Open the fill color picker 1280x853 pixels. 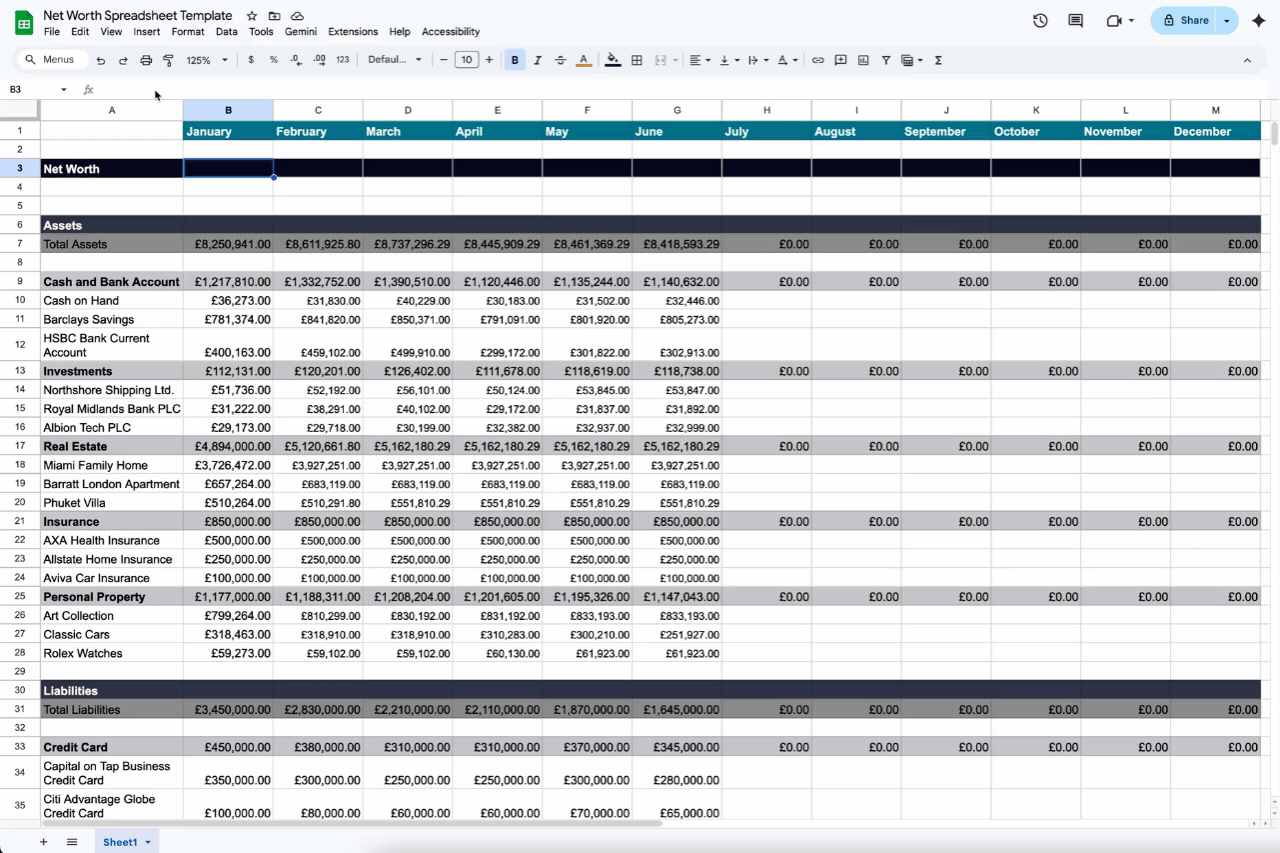click(x=613, y=60)
